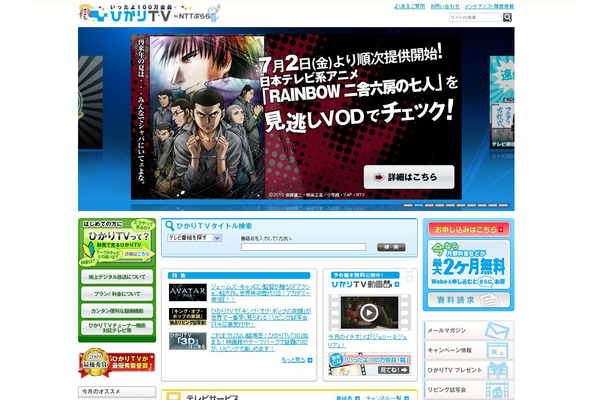Open プラン/料金について

pos(117,294)
